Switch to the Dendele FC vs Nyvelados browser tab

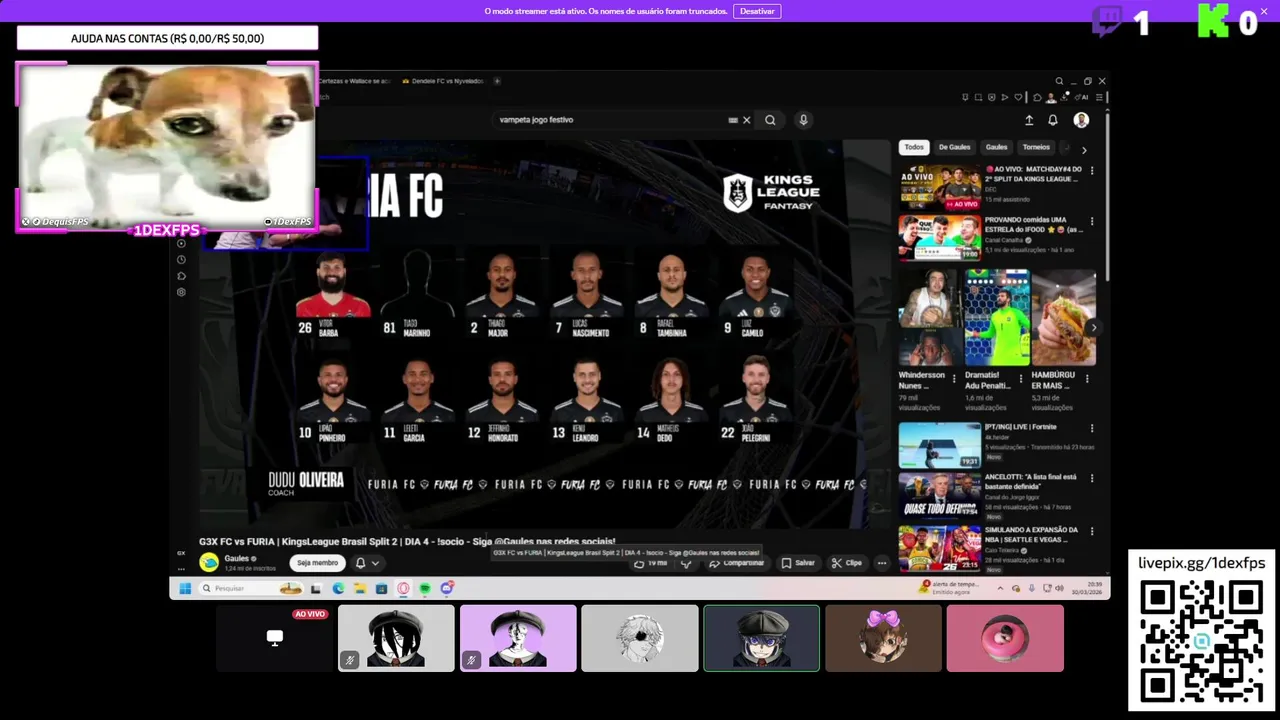[442, 81]
